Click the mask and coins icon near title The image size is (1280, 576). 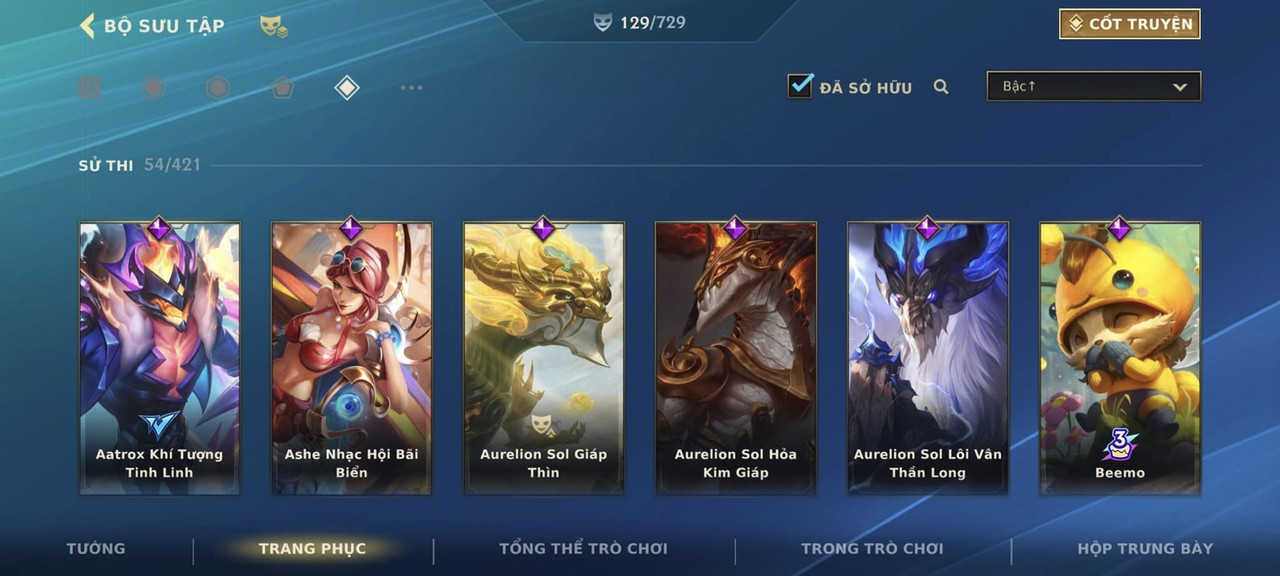pyautogui.click(x=274, y=26)
